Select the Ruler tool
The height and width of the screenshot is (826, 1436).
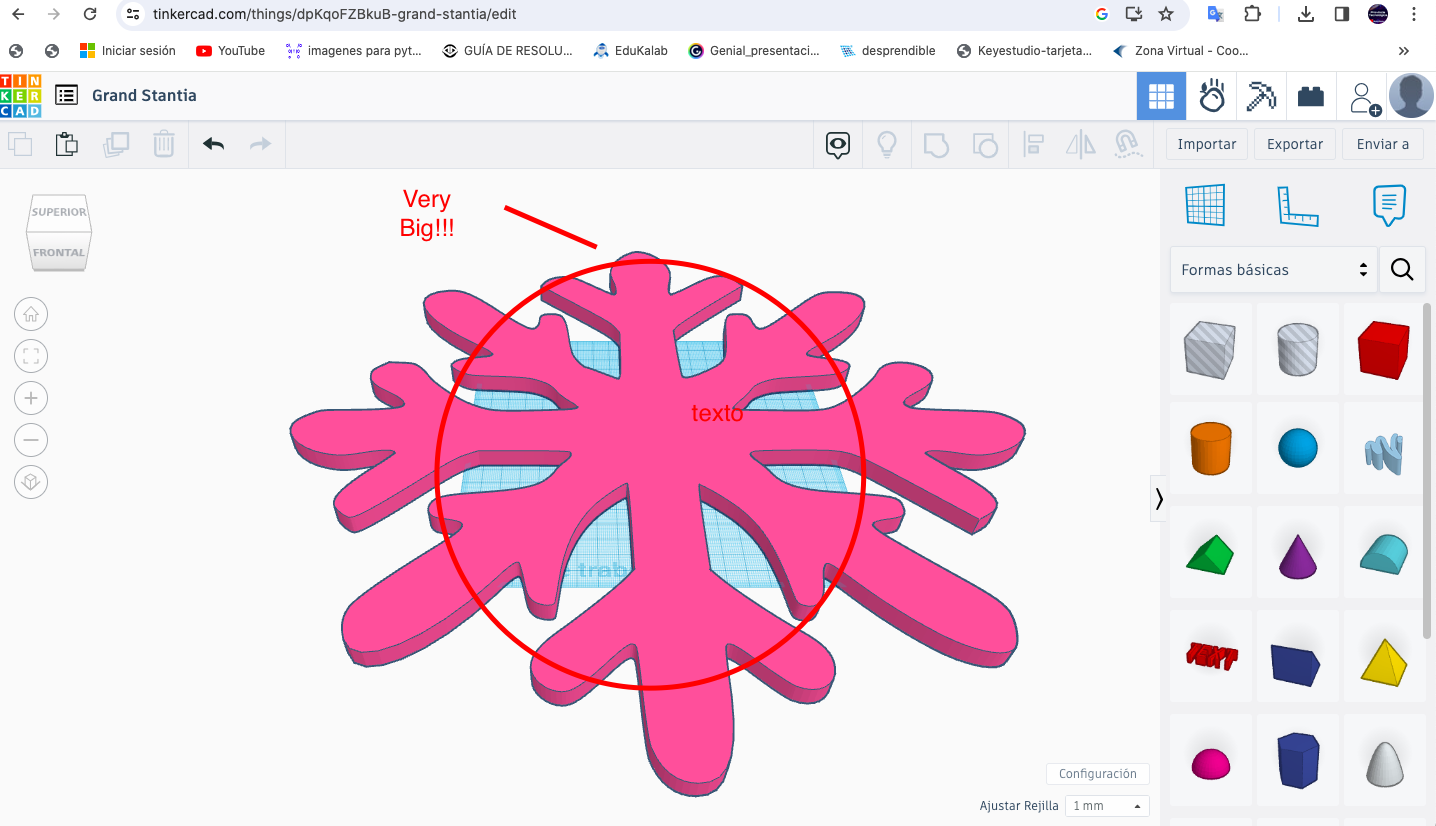pos(1297,205)
